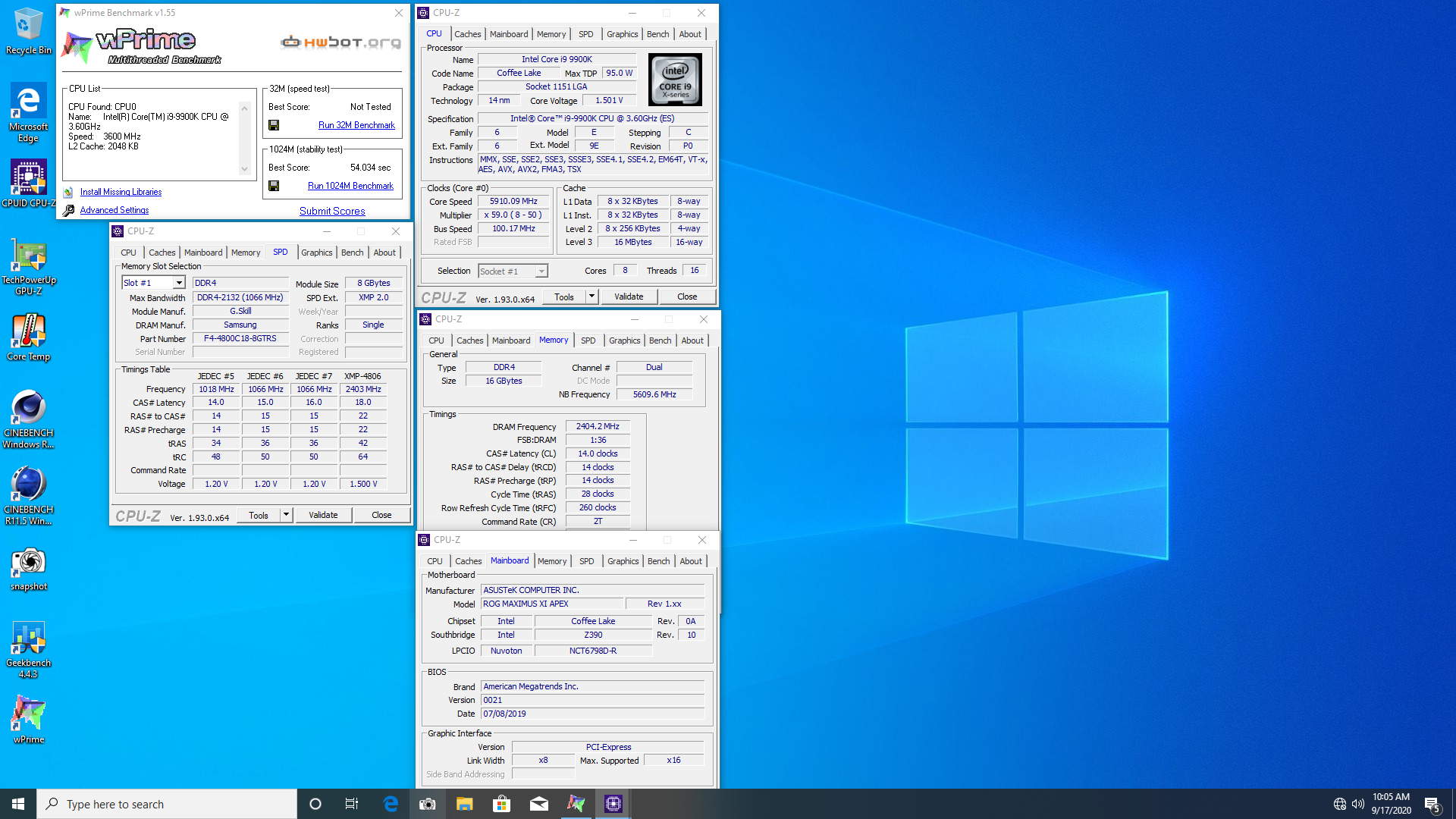Expand Tools dropdown arrow in SPD window
Viewport: 1456px width, 819px height.
pos(286,515)
